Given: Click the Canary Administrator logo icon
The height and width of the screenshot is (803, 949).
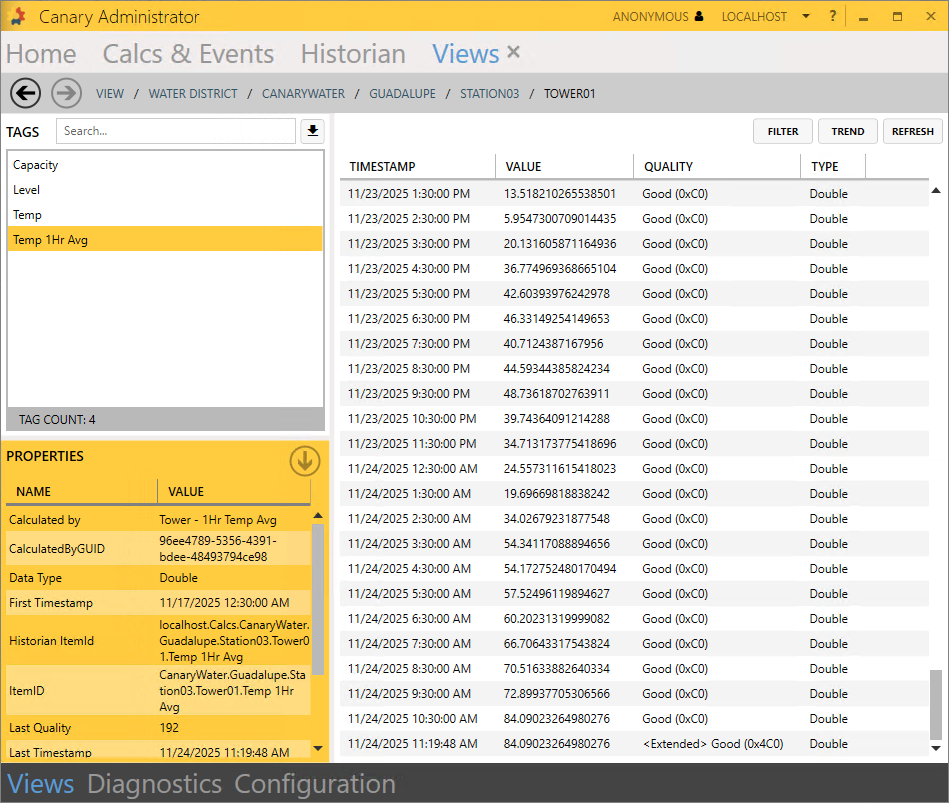Looking at the screenshot, I should tap(19, 17).
